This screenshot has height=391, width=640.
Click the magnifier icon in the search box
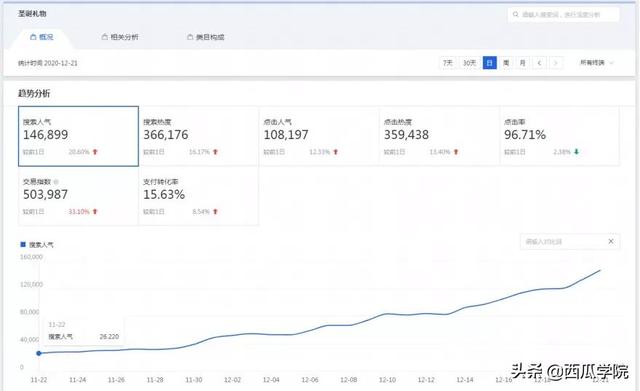(x=516, y=15)
